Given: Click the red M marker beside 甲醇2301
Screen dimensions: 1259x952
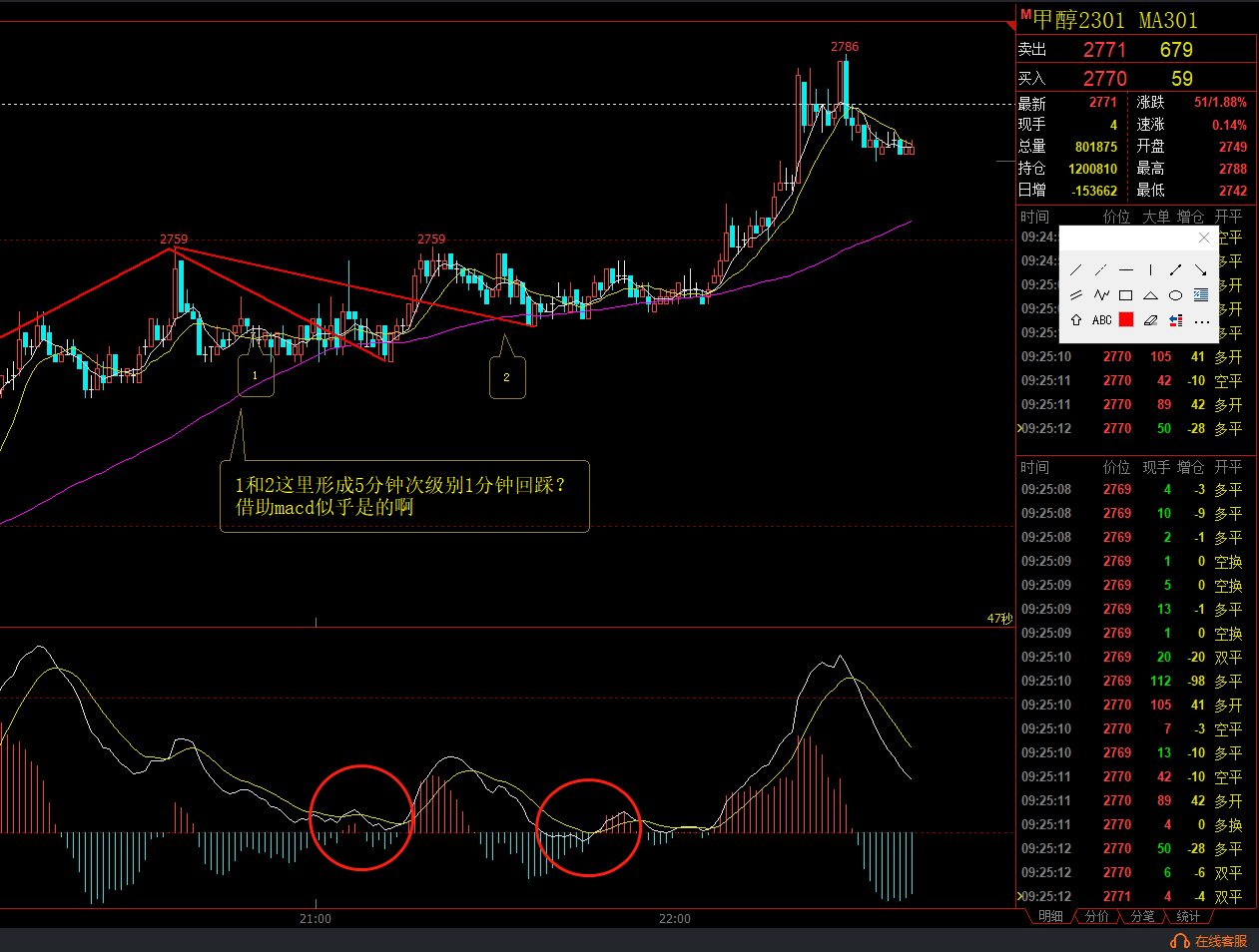Looking at the screenshot, I should pyautogui.click(x=1025, y=14).
